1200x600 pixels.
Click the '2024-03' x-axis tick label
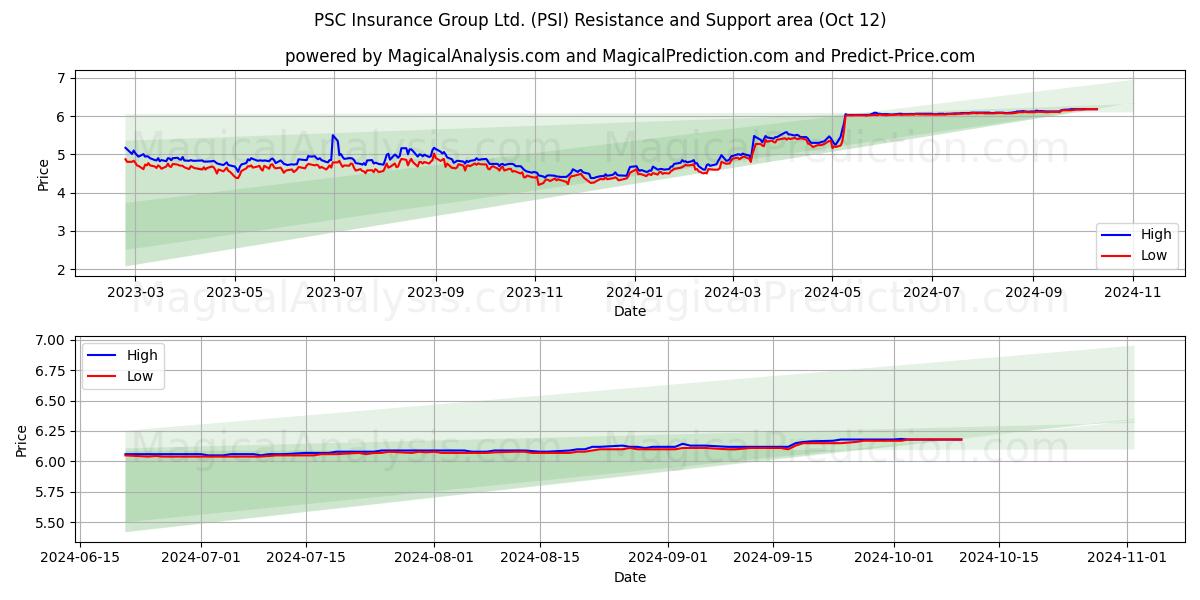click(x=732, y=291)
